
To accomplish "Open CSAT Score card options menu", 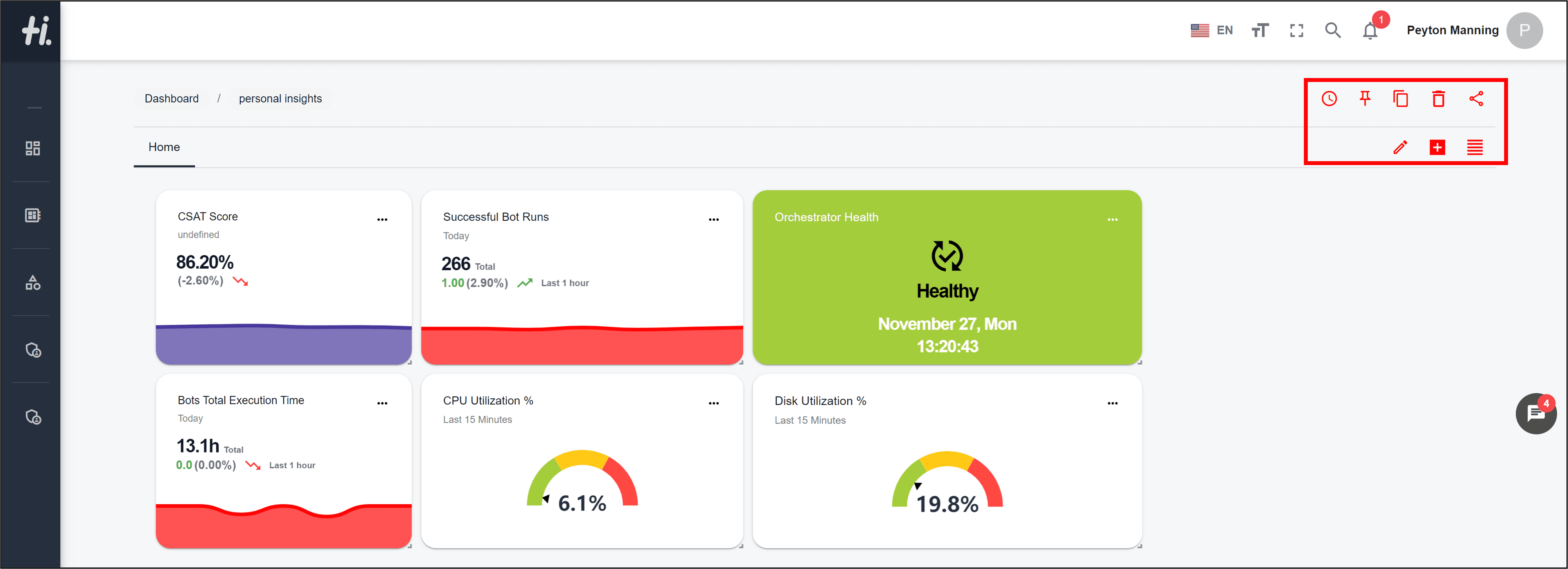I will coord(382,219).
